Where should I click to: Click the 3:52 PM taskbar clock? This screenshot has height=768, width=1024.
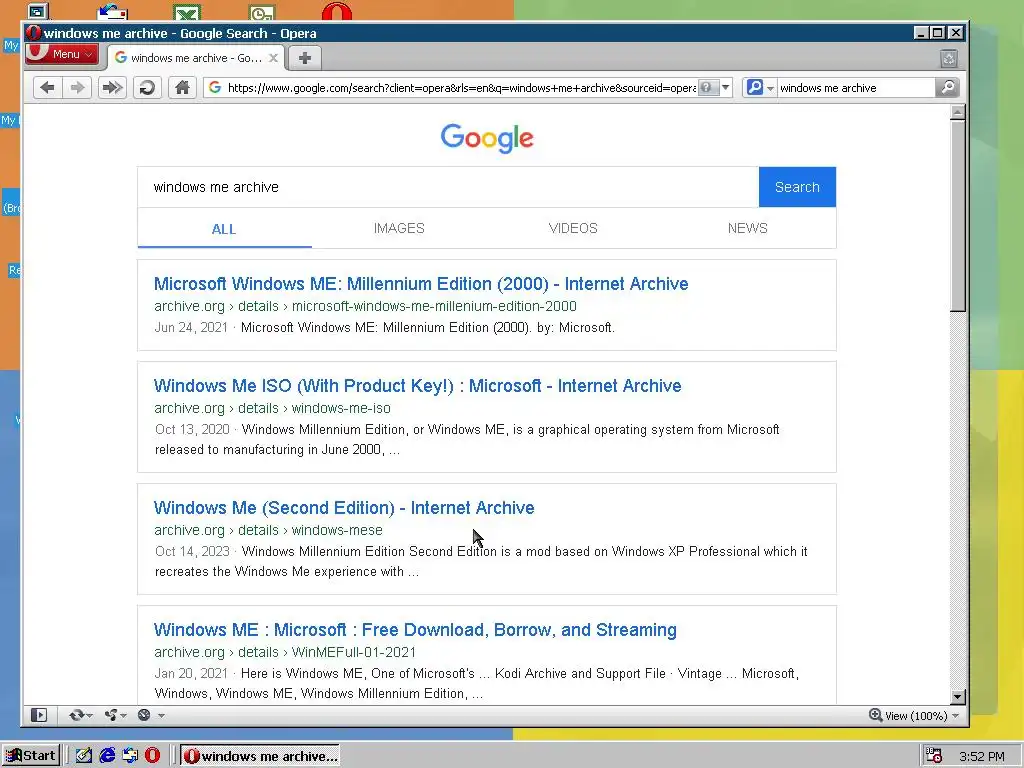[x=982, y=756]
